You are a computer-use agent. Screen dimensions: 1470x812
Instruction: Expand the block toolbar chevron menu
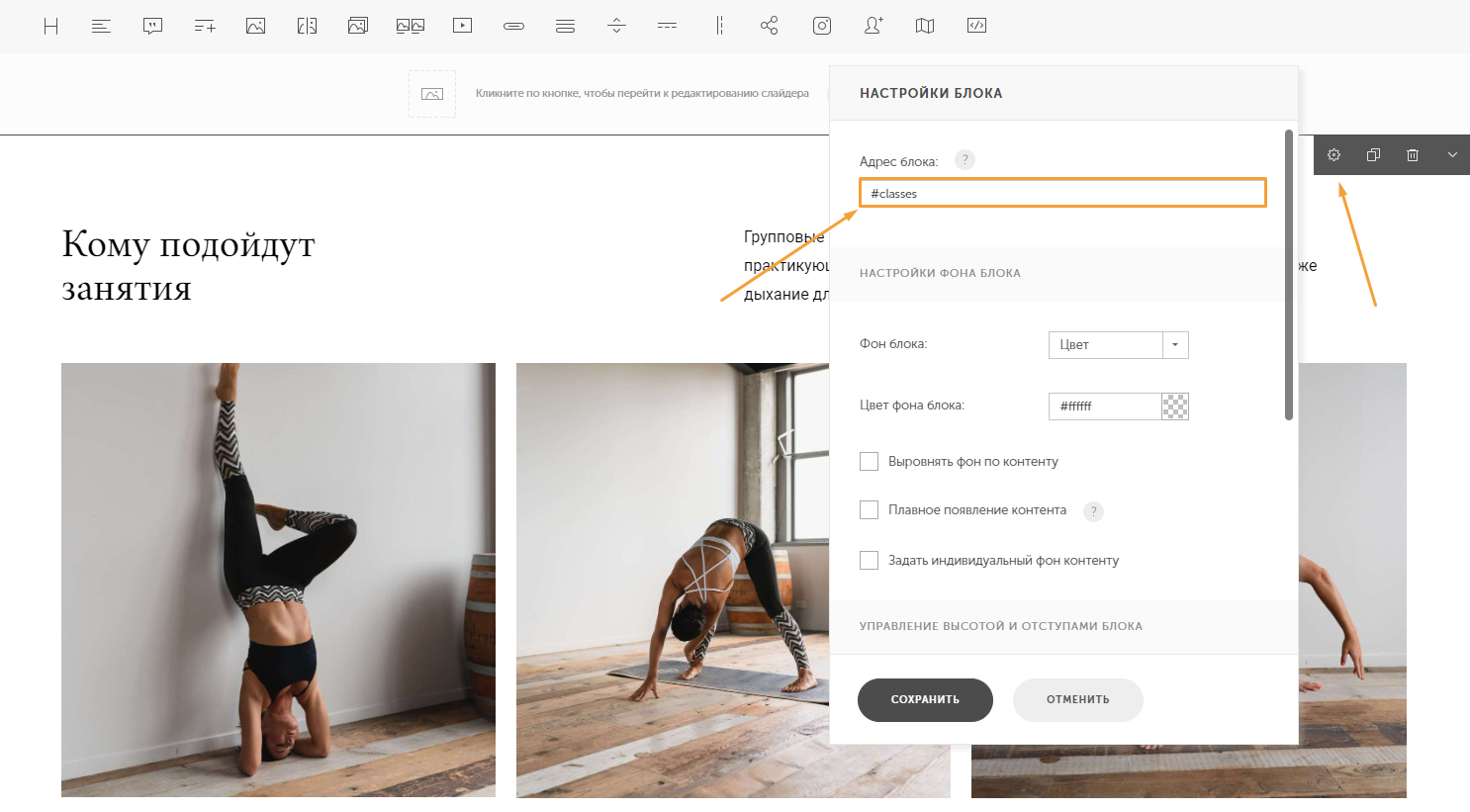(x=1452, y=155)
